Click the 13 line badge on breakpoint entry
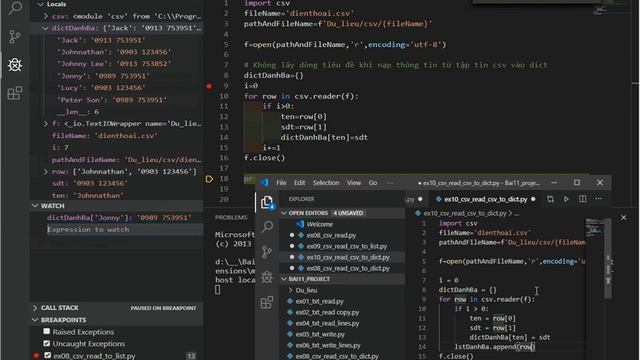 [191, 356]
